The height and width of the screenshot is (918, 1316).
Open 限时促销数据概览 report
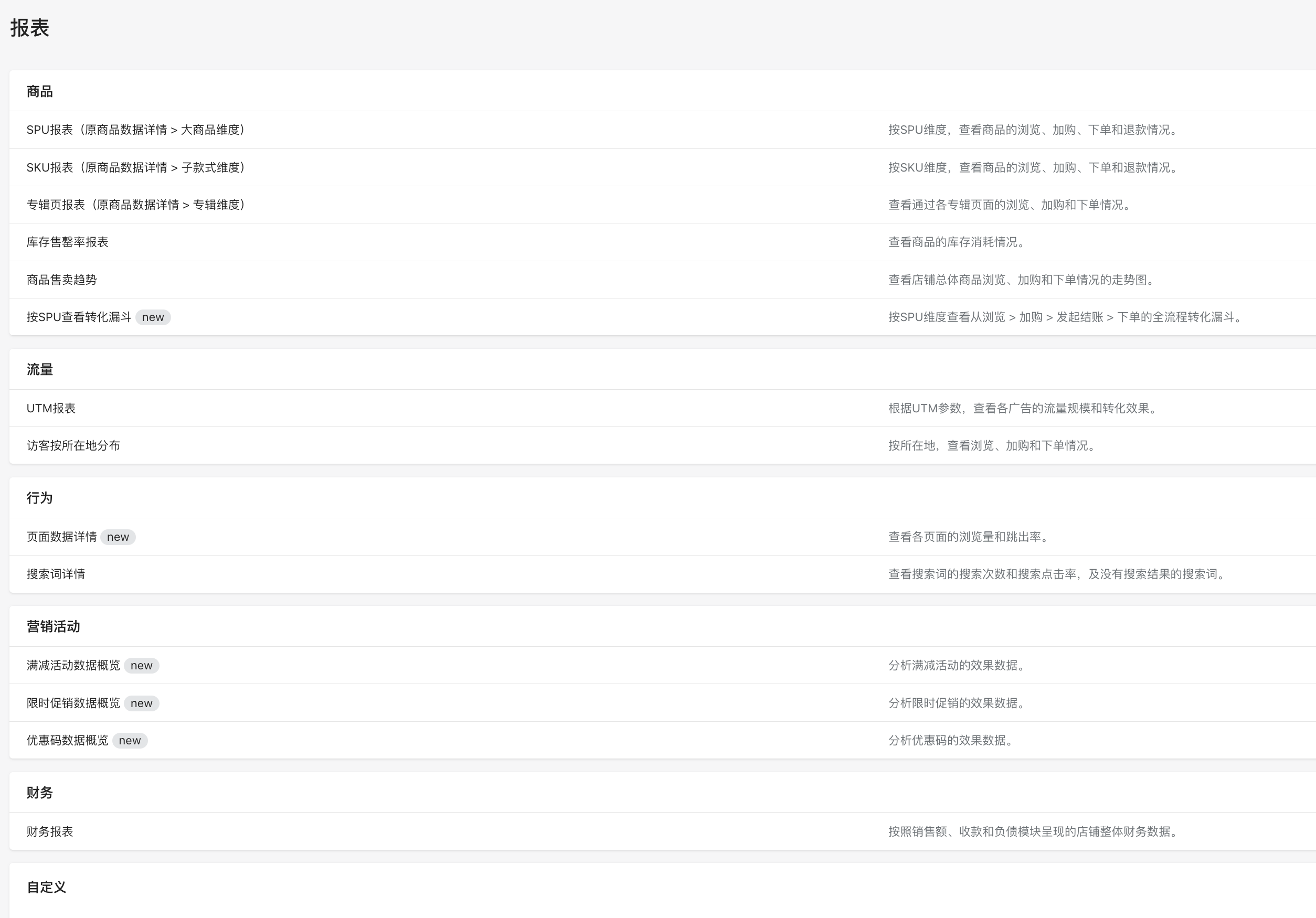tap(73, 703)
